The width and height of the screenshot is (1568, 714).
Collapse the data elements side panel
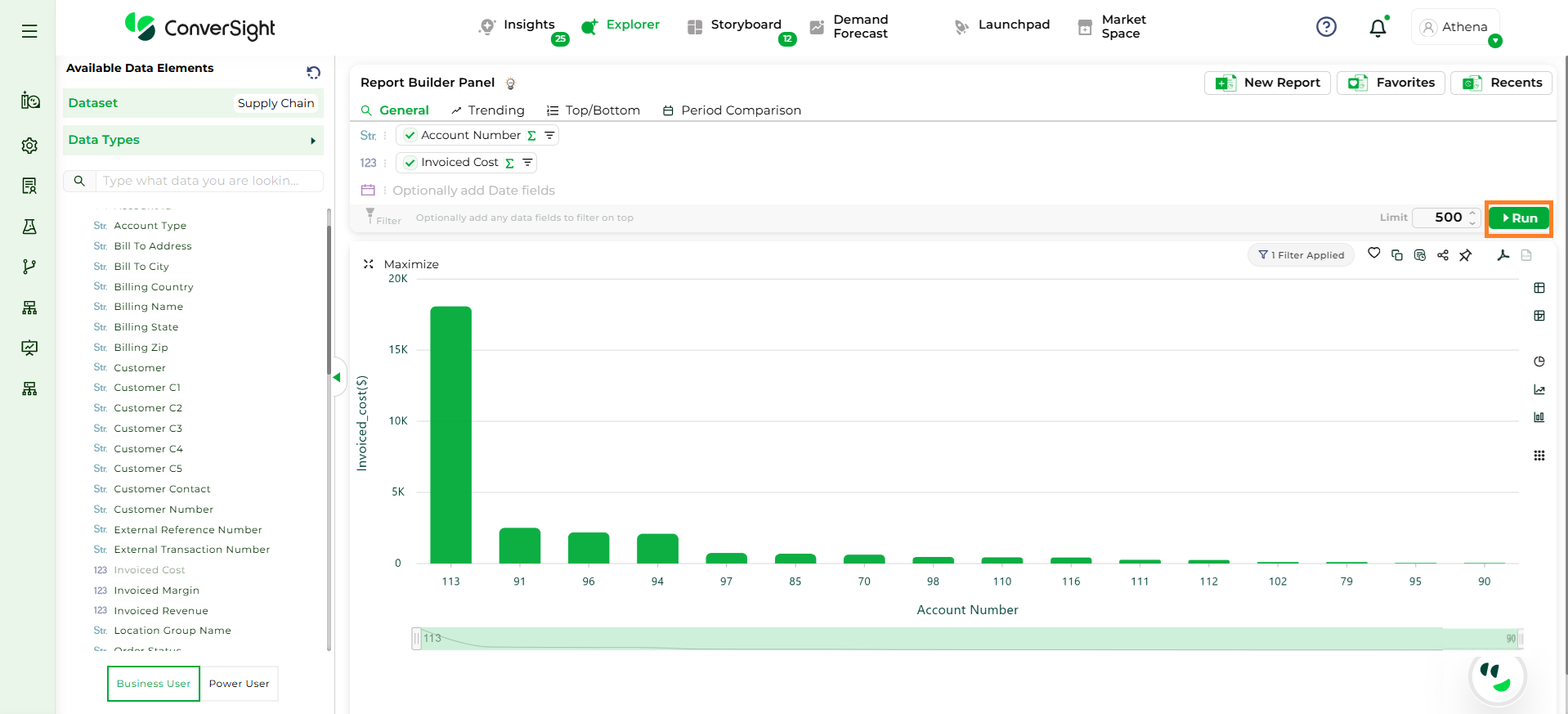coord(337,377)
